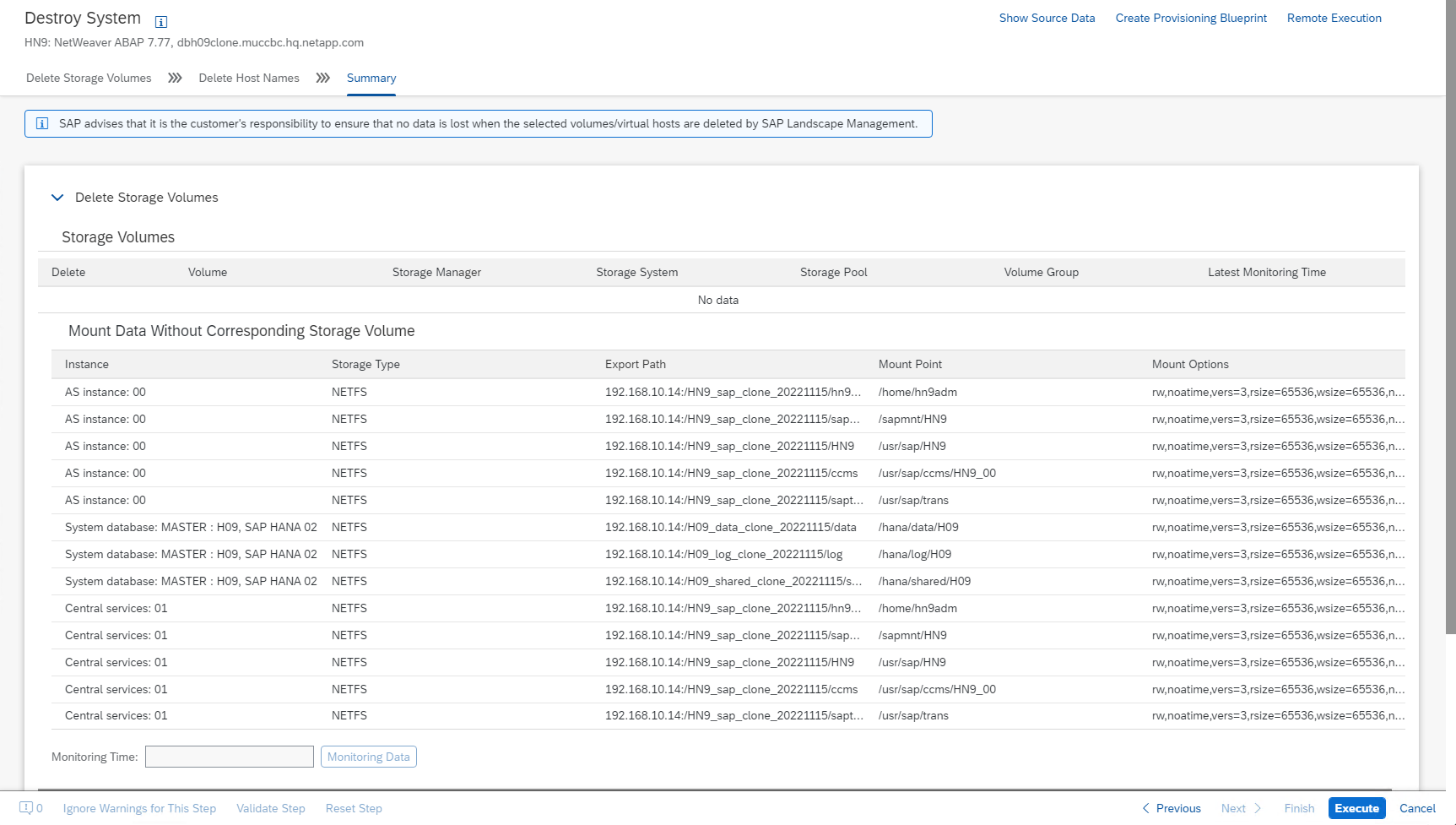Open Remote Execution link
Screen dimensions: 1456x825
pyautogui.click(x=1334, y=18)
